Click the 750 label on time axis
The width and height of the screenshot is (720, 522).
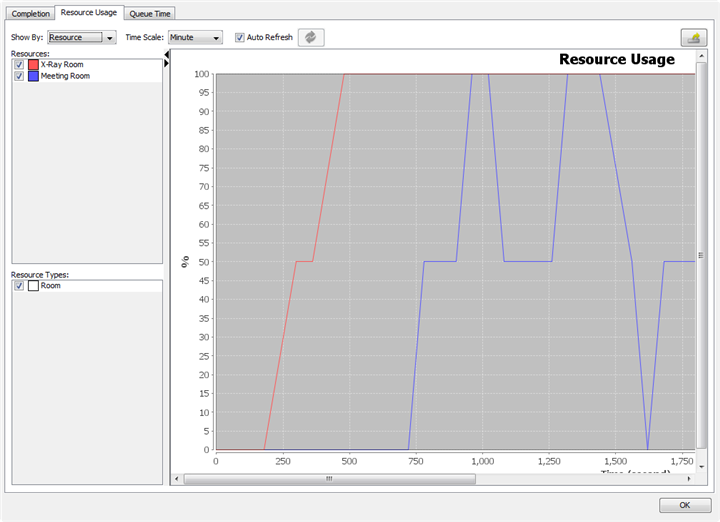[416, 461]
